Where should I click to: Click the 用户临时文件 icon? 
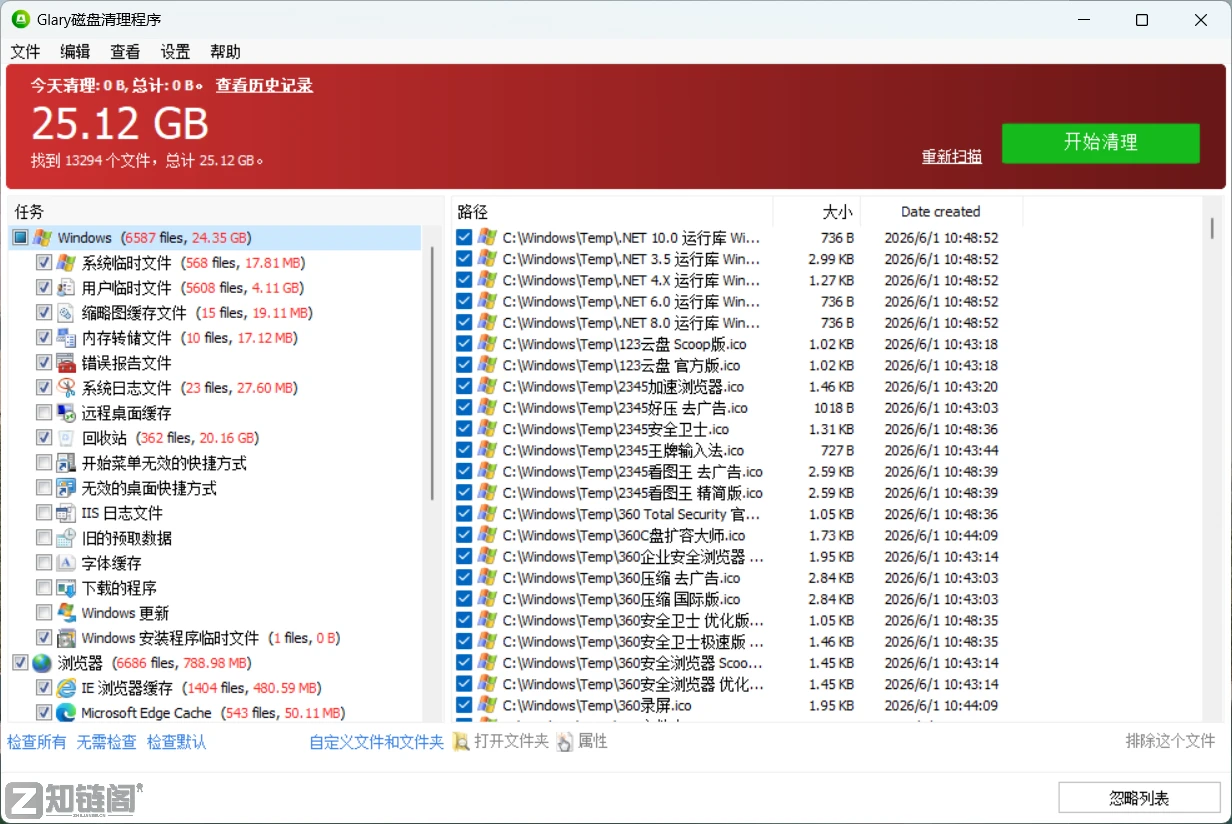coord(66,288)
